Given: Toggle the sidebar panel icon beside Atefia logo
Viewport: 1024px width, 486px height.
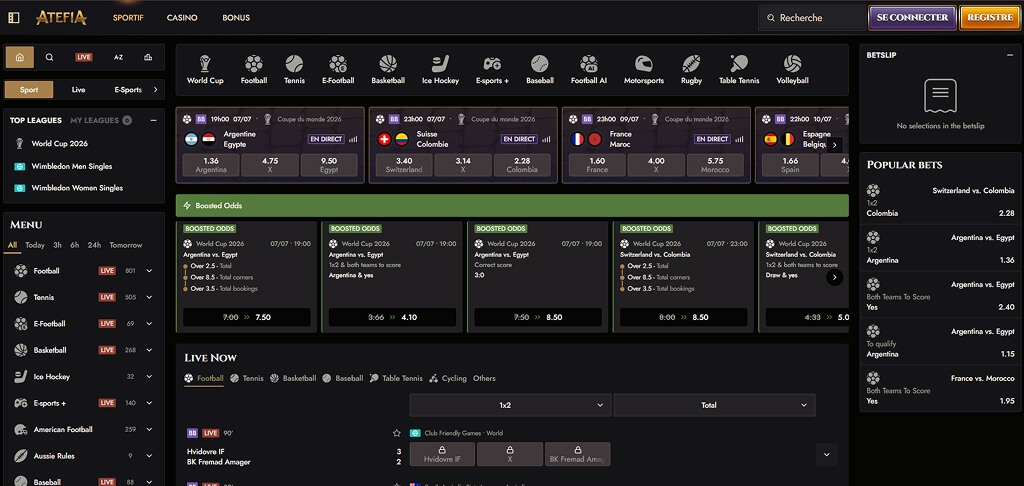Looking at the screenshot, I should pos(14,18).
